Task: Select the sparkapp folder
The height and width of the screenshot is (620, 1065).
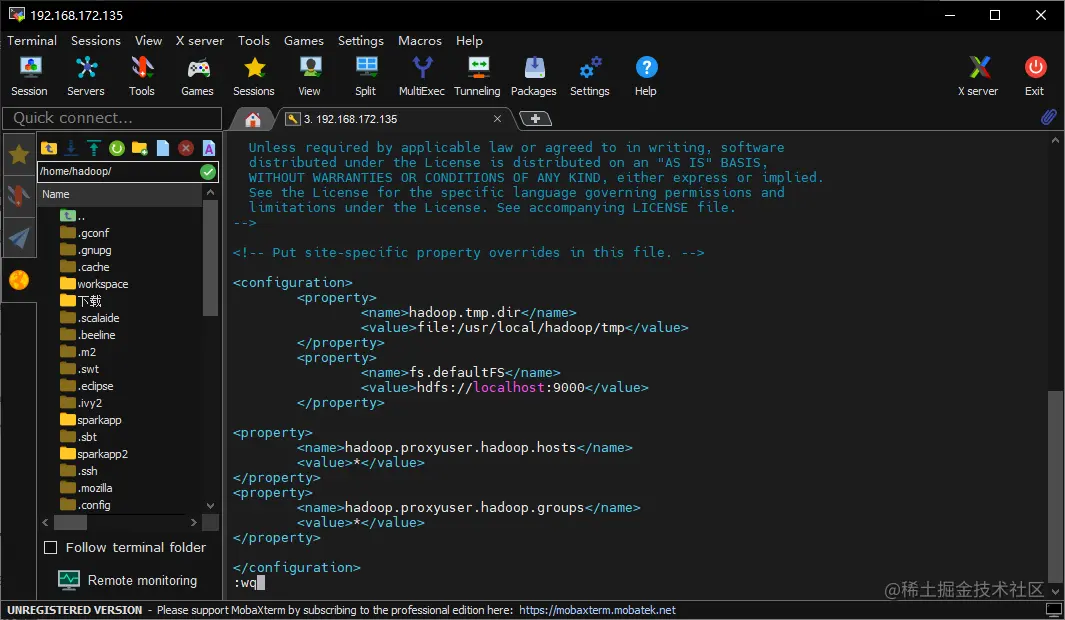Action: click(x=91, y=420)
